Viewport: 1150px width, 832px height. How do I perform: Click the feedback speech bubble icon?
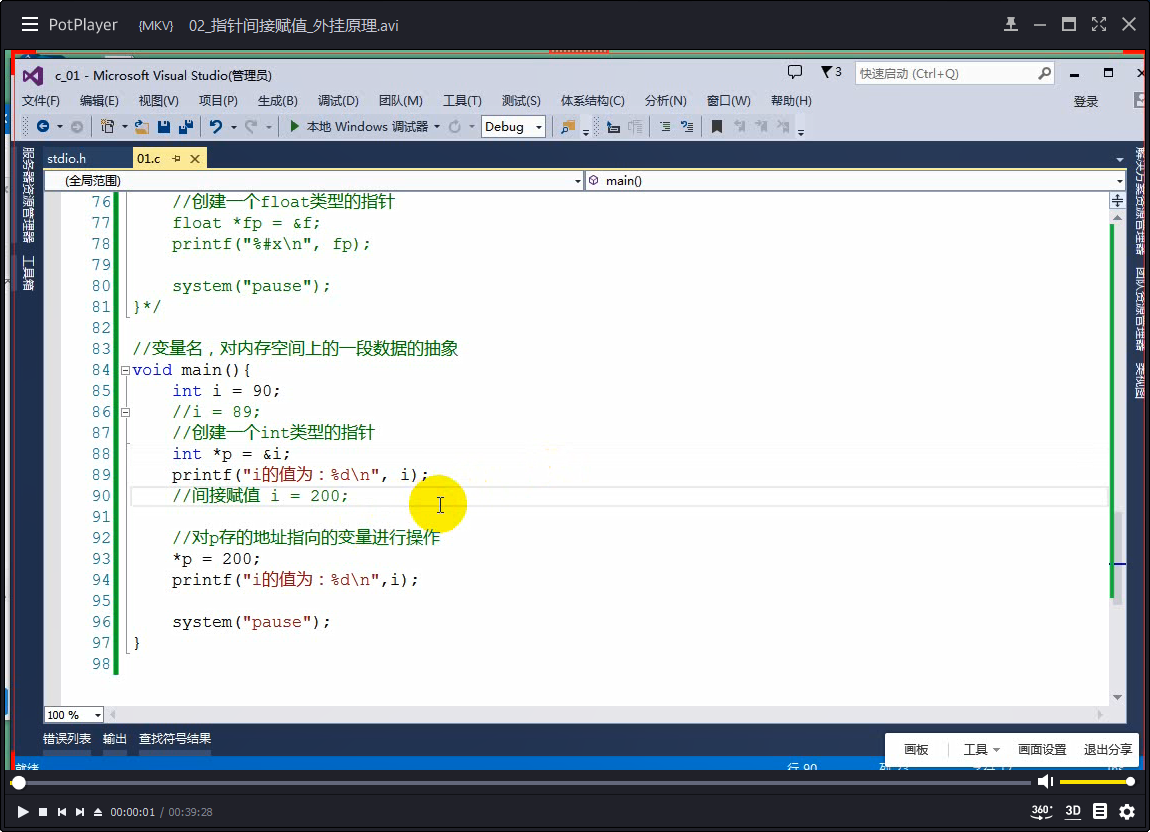[795, 73]
